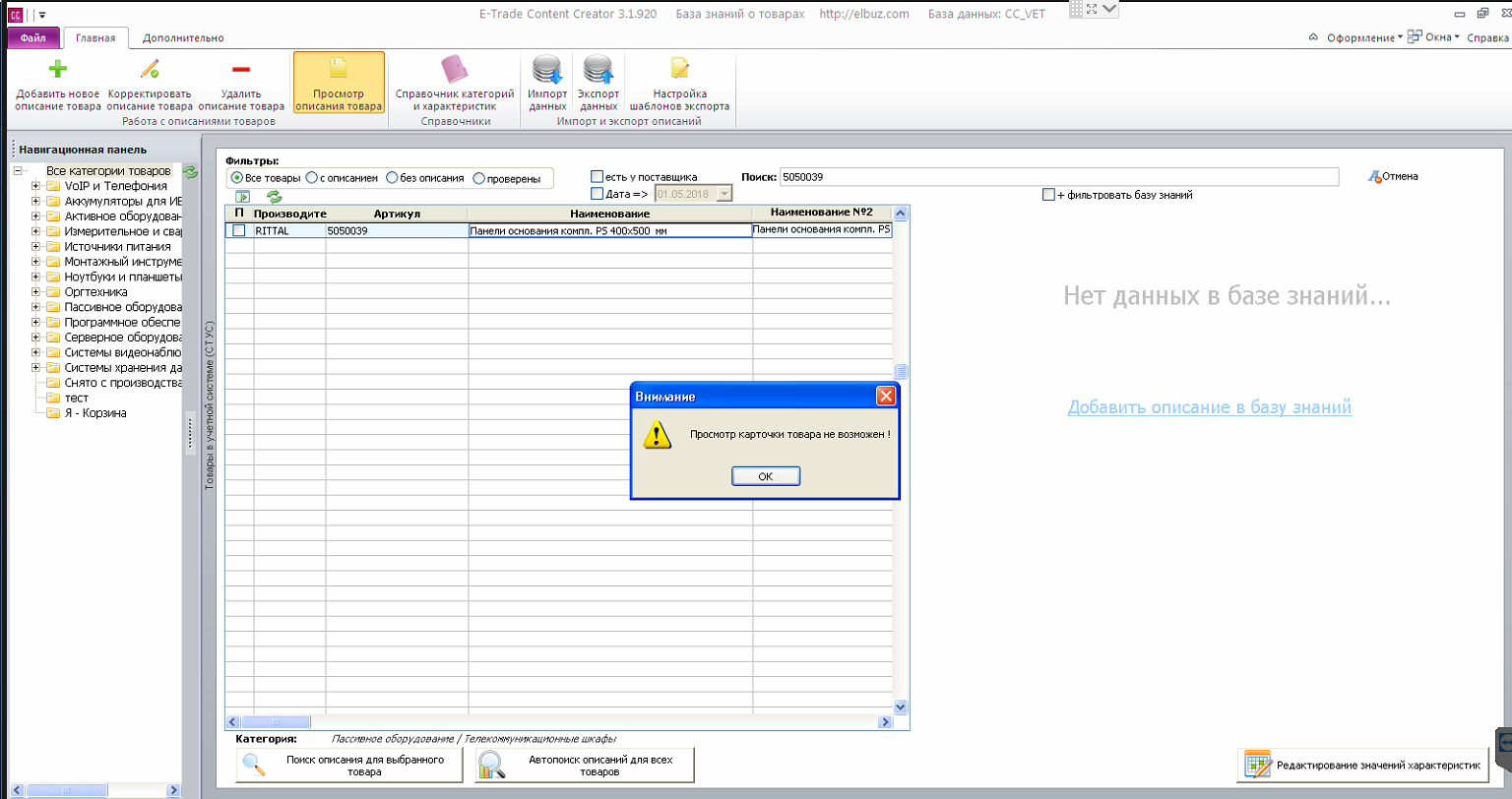1512x799 pixels.
Task: Click the Import data database icon
Action: point(547,70)
